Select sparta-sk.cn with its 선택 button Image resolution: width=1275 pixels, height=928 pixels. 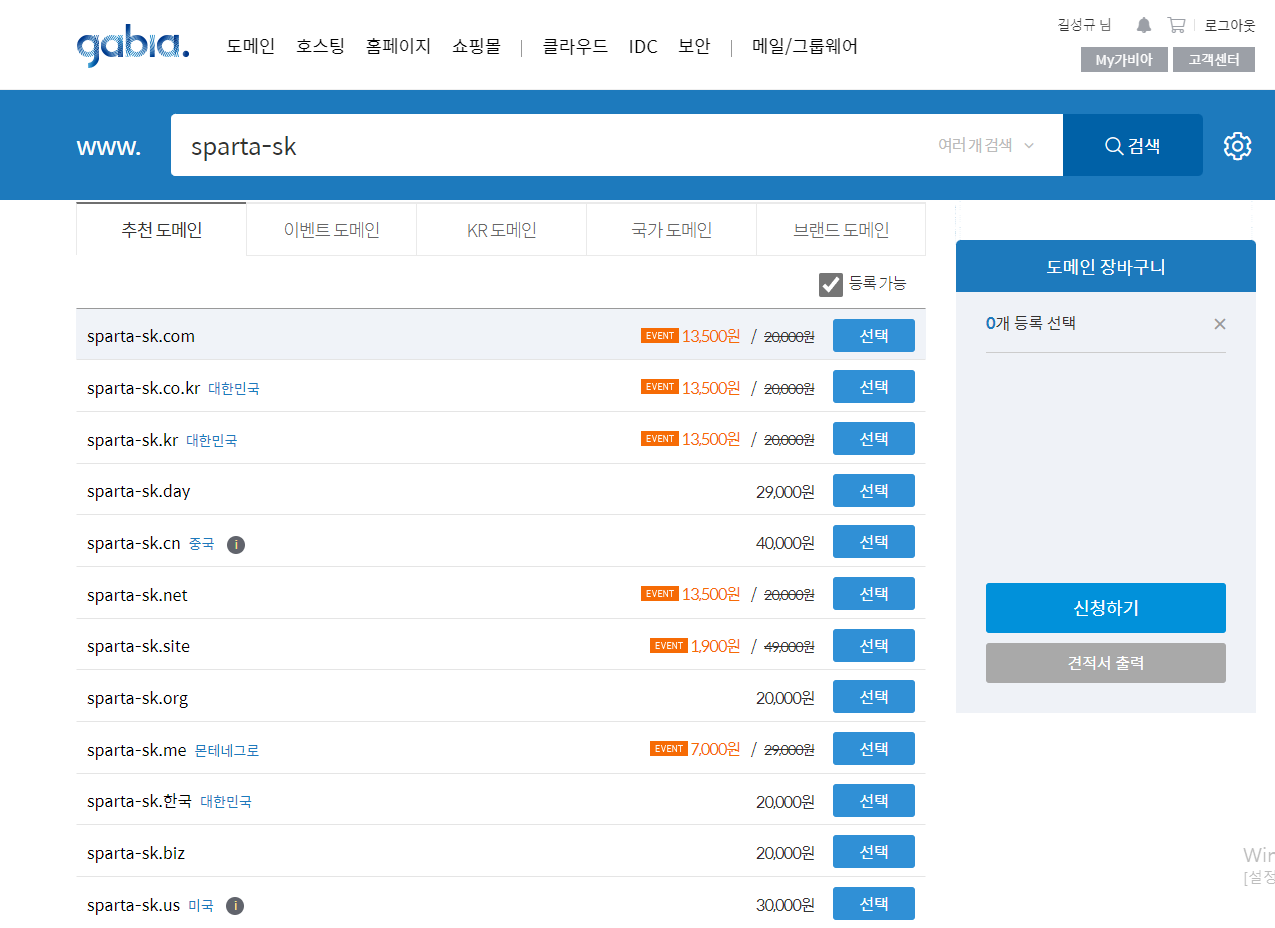point(874,542)
